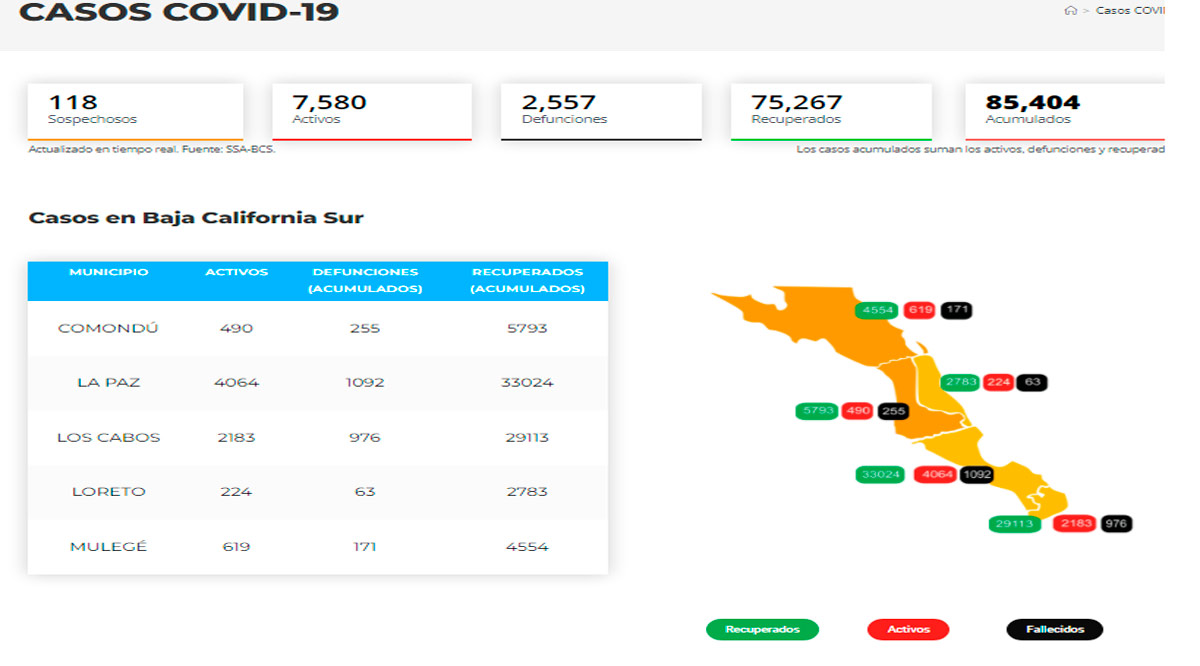Toggle visibility of Activos on the map
1200x666 pixels.
907,629
